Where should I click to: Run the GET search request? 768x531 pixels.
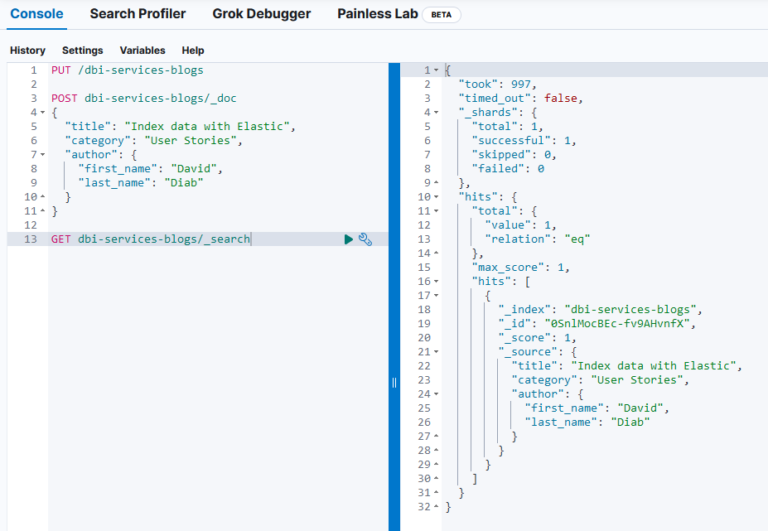coord(348,239)
